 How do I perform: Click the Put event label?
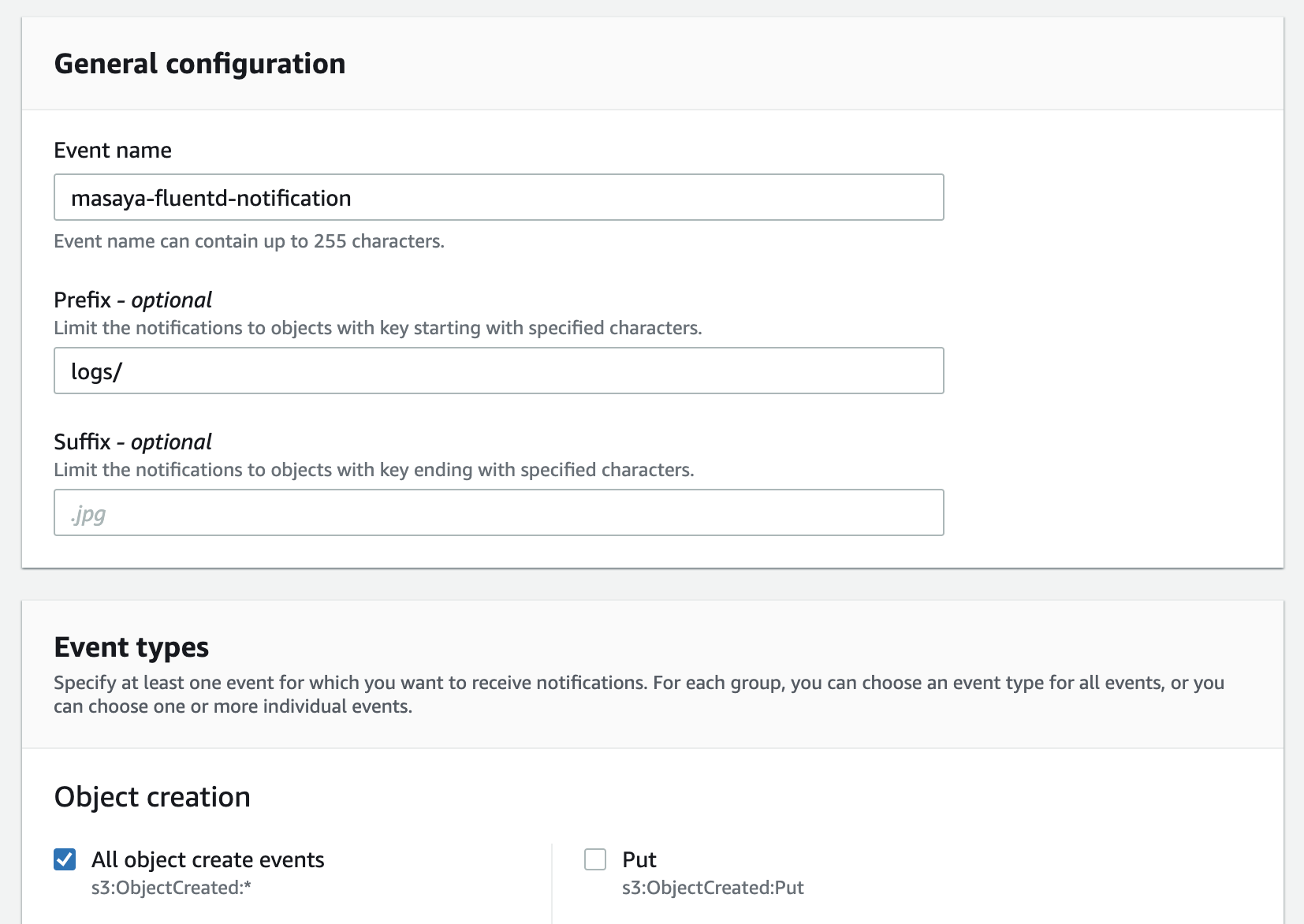(638, 859)
